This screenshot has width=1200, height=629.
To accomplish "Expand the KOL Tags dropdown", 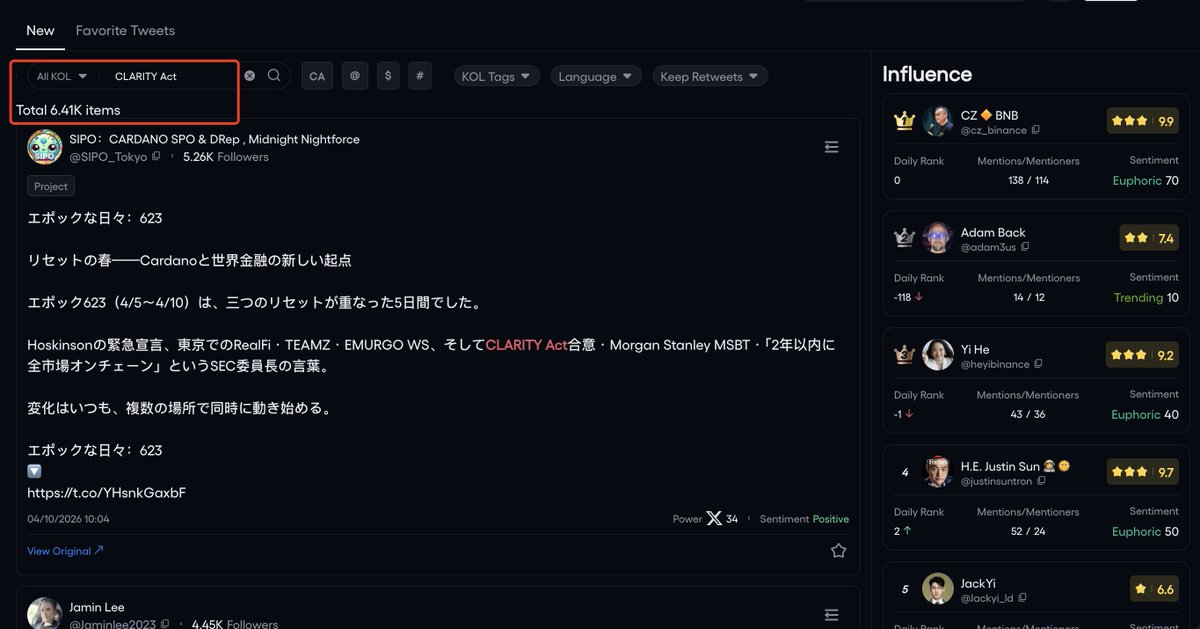I will click(x=497, y=76).
